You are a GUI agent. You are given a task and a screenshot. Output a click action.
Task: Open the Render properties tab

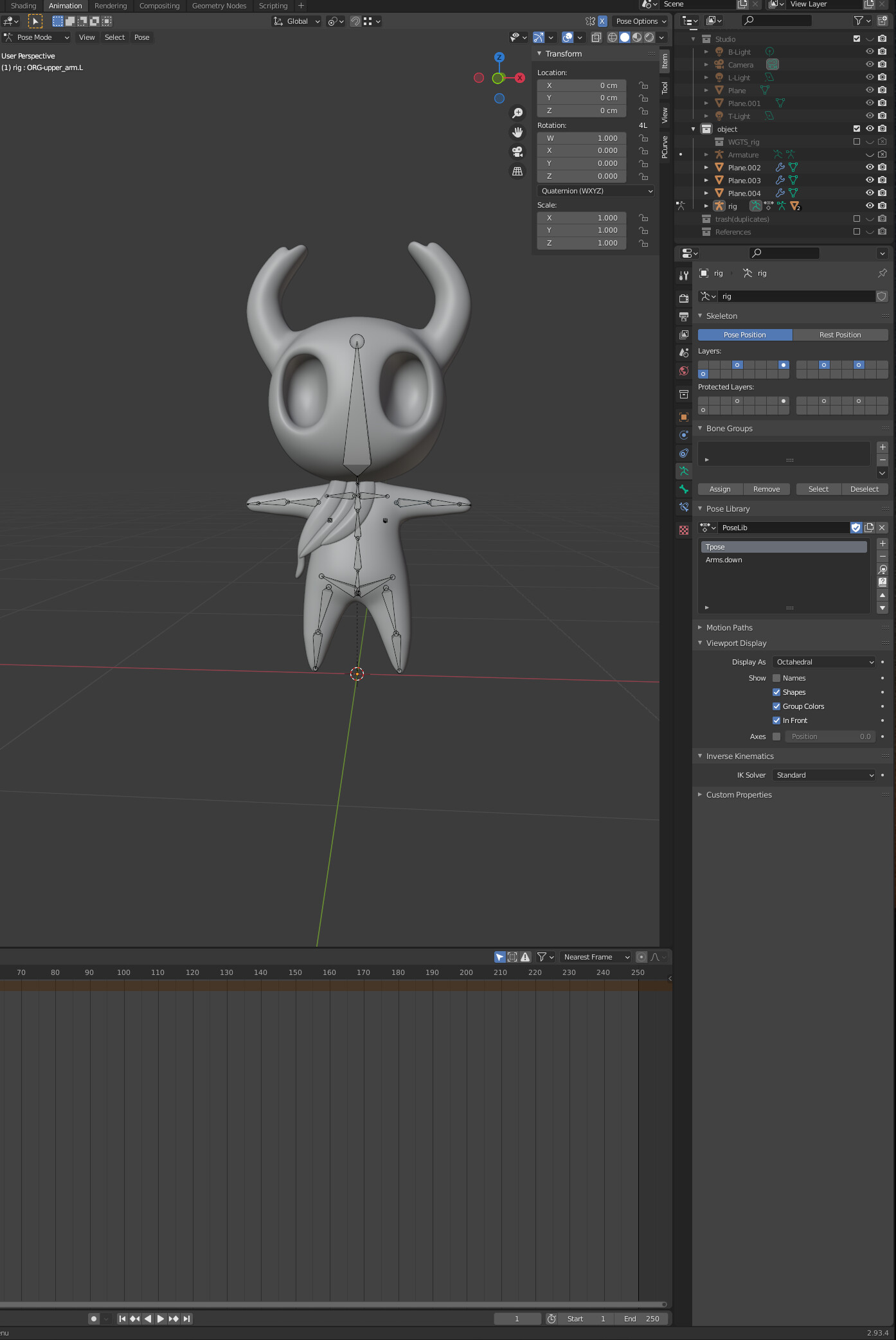pos(684,298)
